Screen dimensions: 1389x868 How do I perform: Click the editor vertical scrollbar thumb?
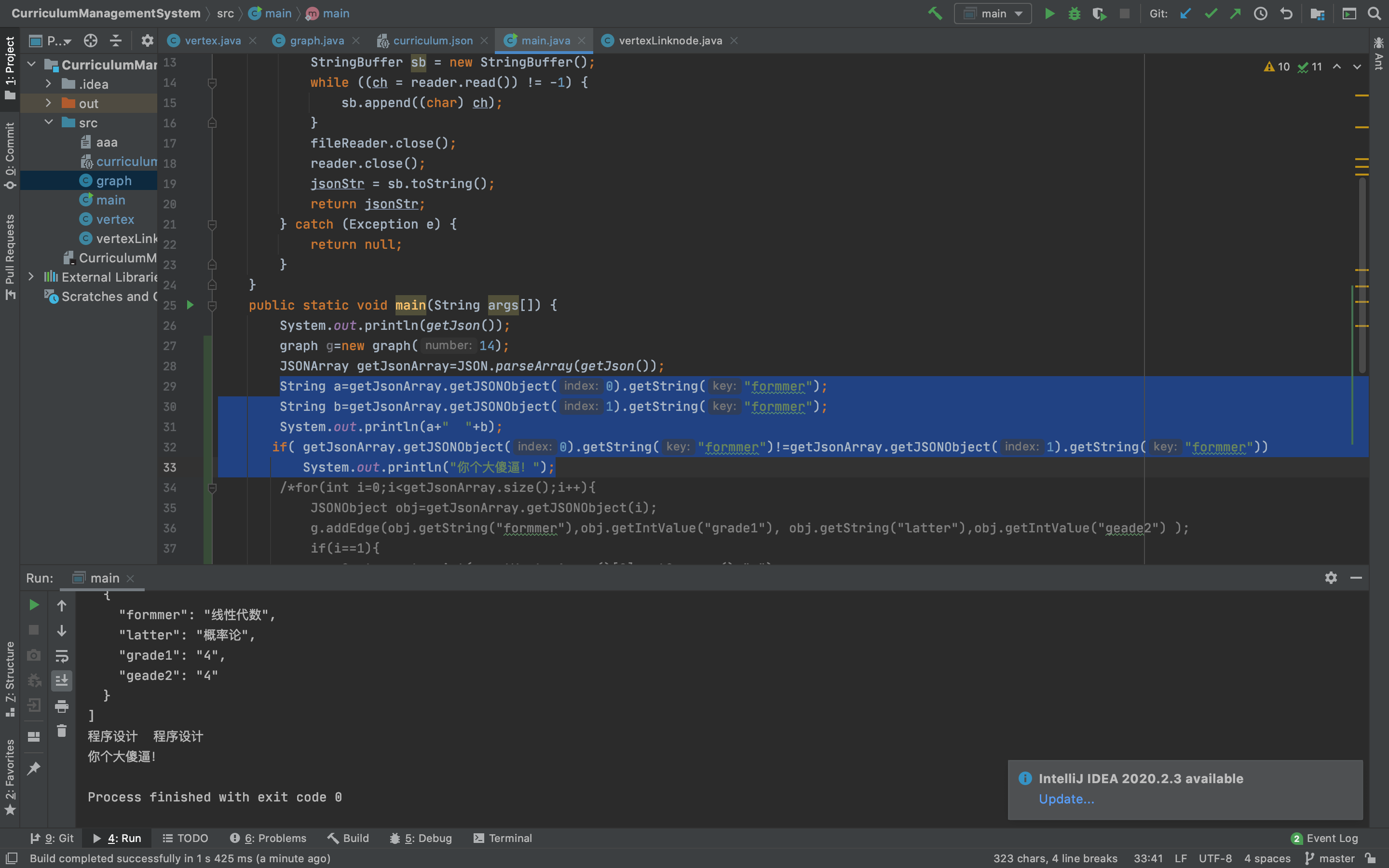(1362, 274)
